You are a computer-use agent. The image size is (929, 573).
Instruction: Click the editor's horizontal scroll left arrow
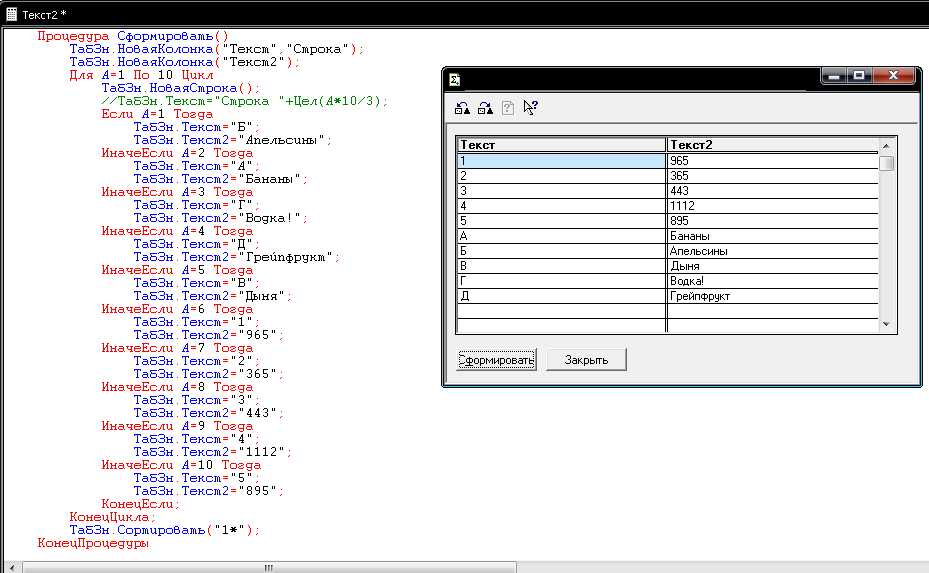pyautogui.click(x=12, y=568)
